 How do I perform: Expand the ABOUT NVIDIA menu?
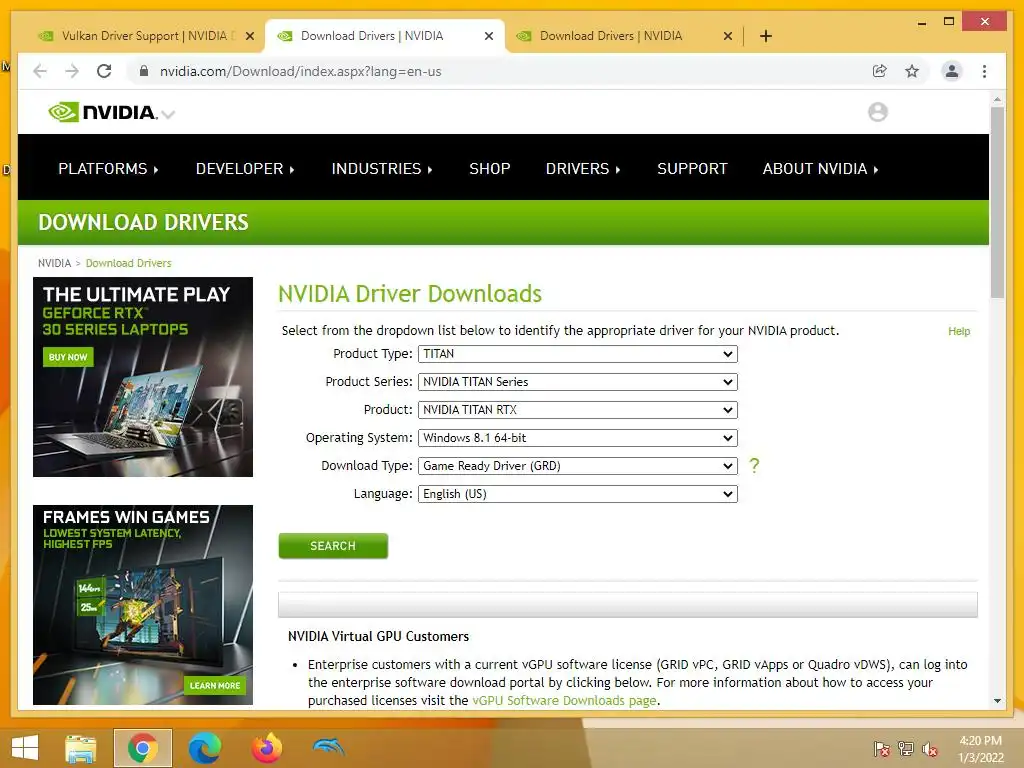point(820,168)
